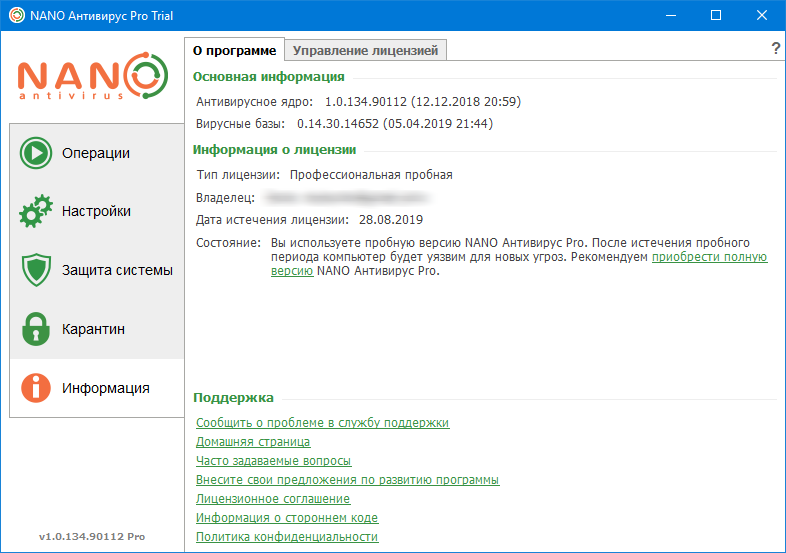Open the Домашняя страница link

click(x=253, y=442)
